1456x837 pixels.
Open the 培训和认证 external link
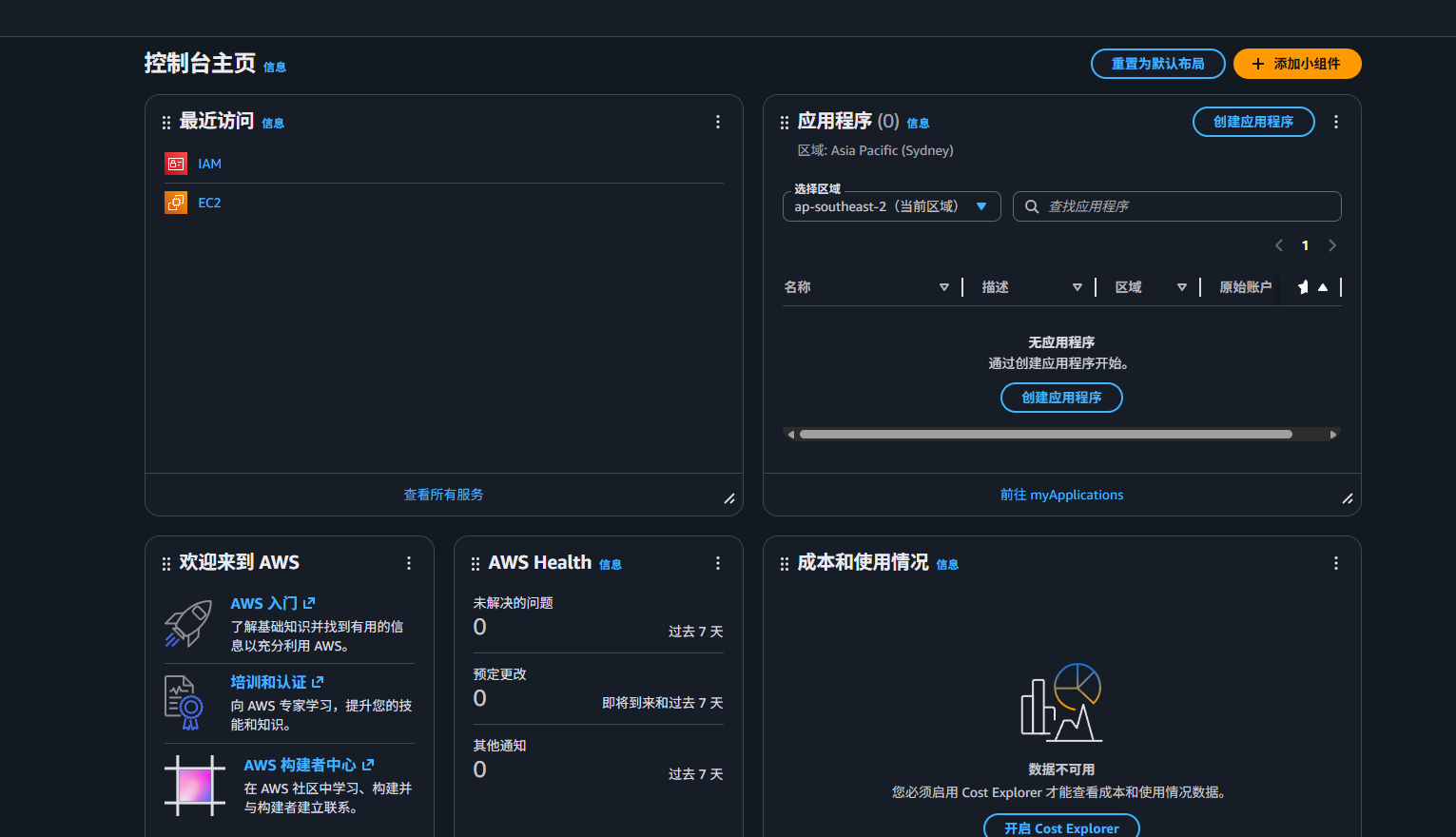277,682
